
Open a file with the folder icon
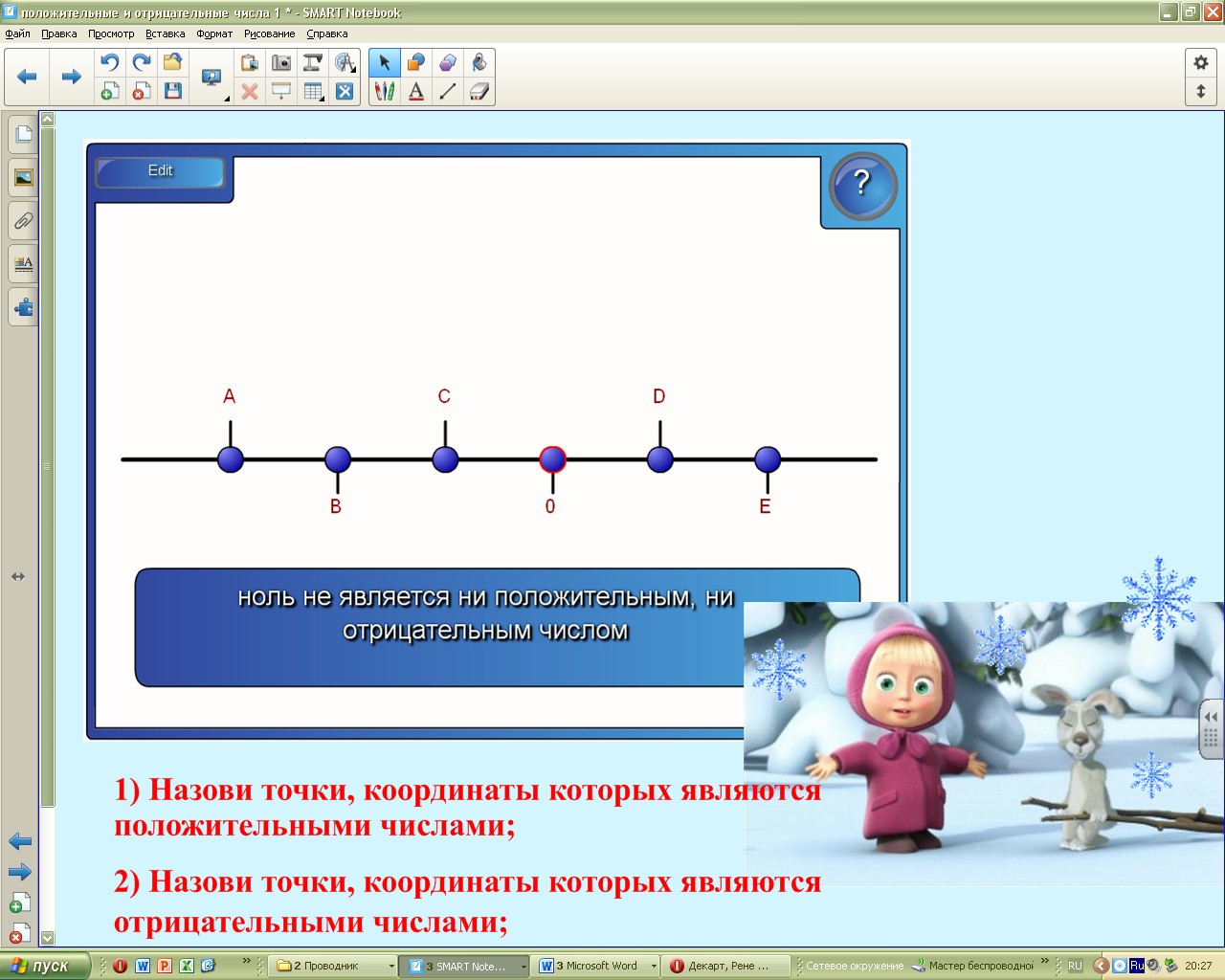173,63
